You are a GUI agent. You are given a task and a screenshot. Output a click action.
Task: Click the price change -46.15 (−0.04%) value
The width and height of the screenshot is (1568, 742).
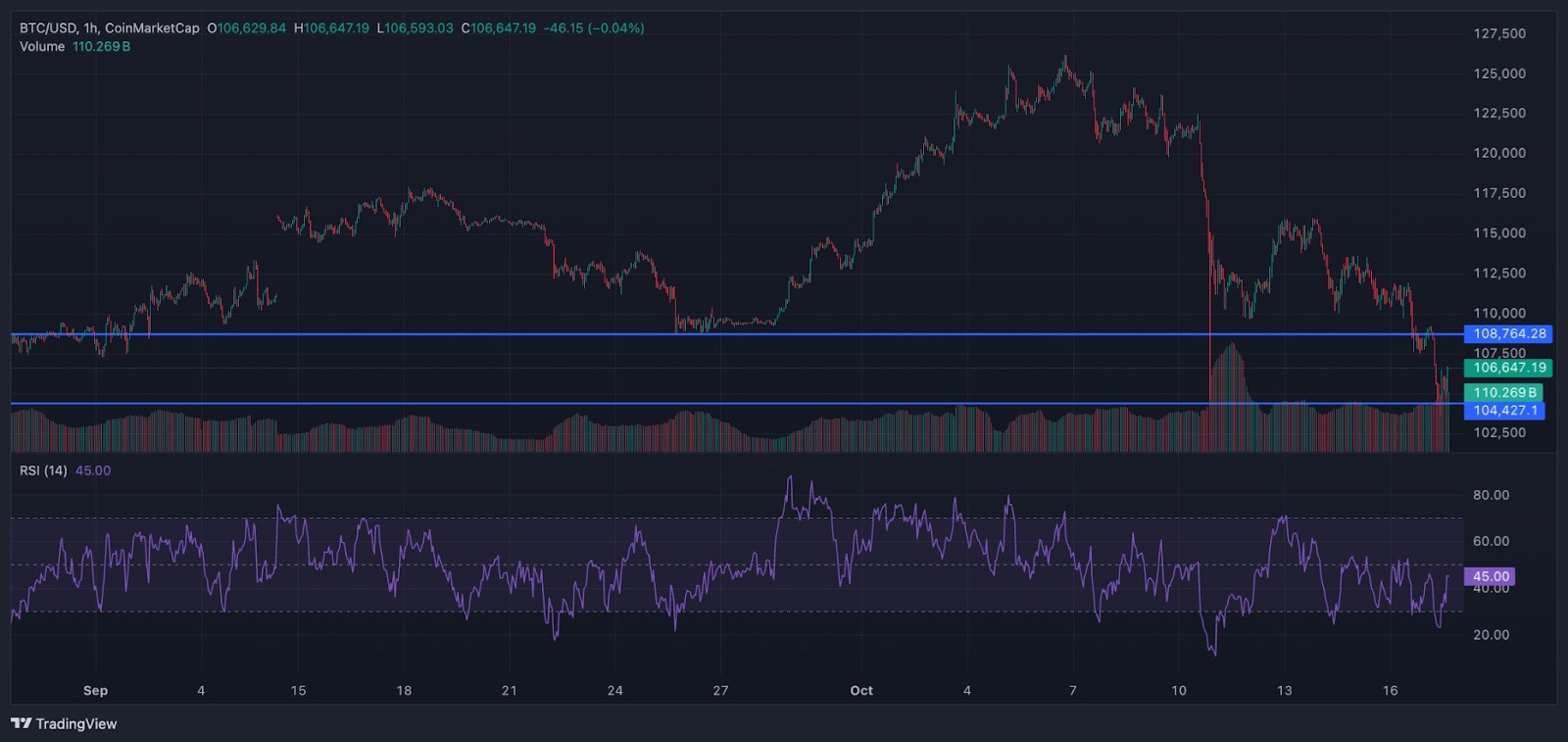[x=594, y=28]
